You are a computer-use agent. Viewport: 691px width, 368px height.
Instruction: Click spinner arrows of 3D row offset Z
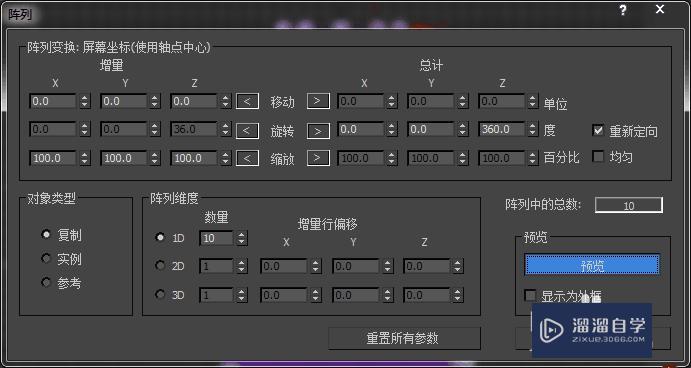tap(458, 295)
